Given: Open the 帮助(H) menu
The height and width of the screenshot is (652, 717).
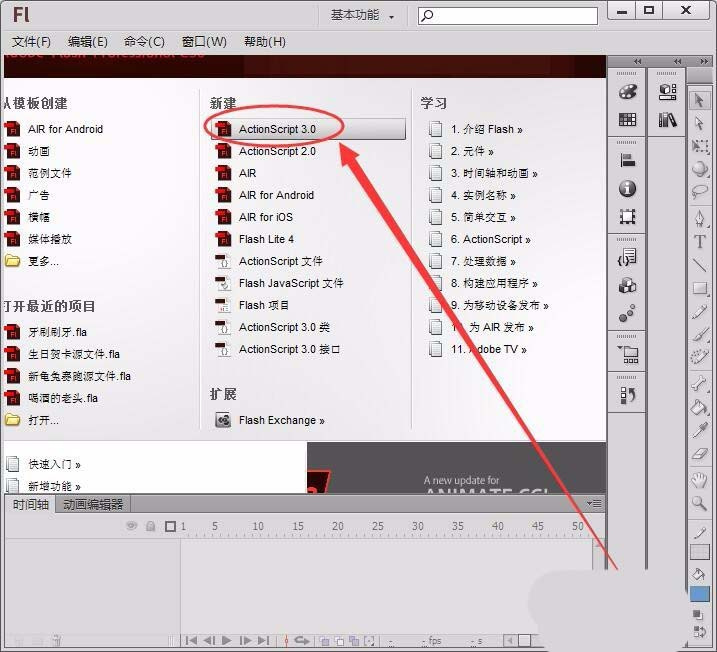Looking at the screenshot, I should coord(265,42).
